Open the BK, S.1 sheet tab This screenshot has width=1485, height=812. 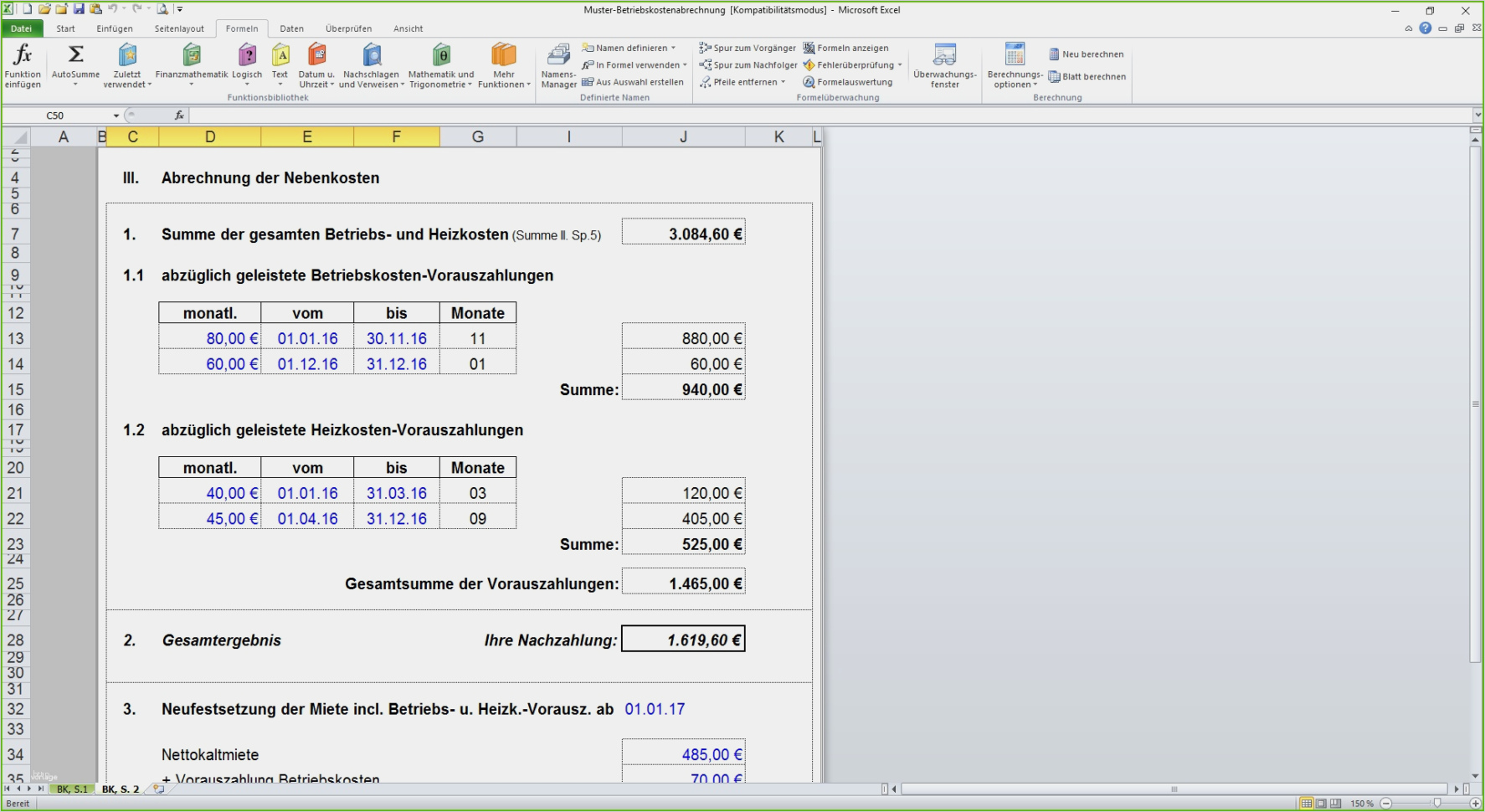click(72, 789)
